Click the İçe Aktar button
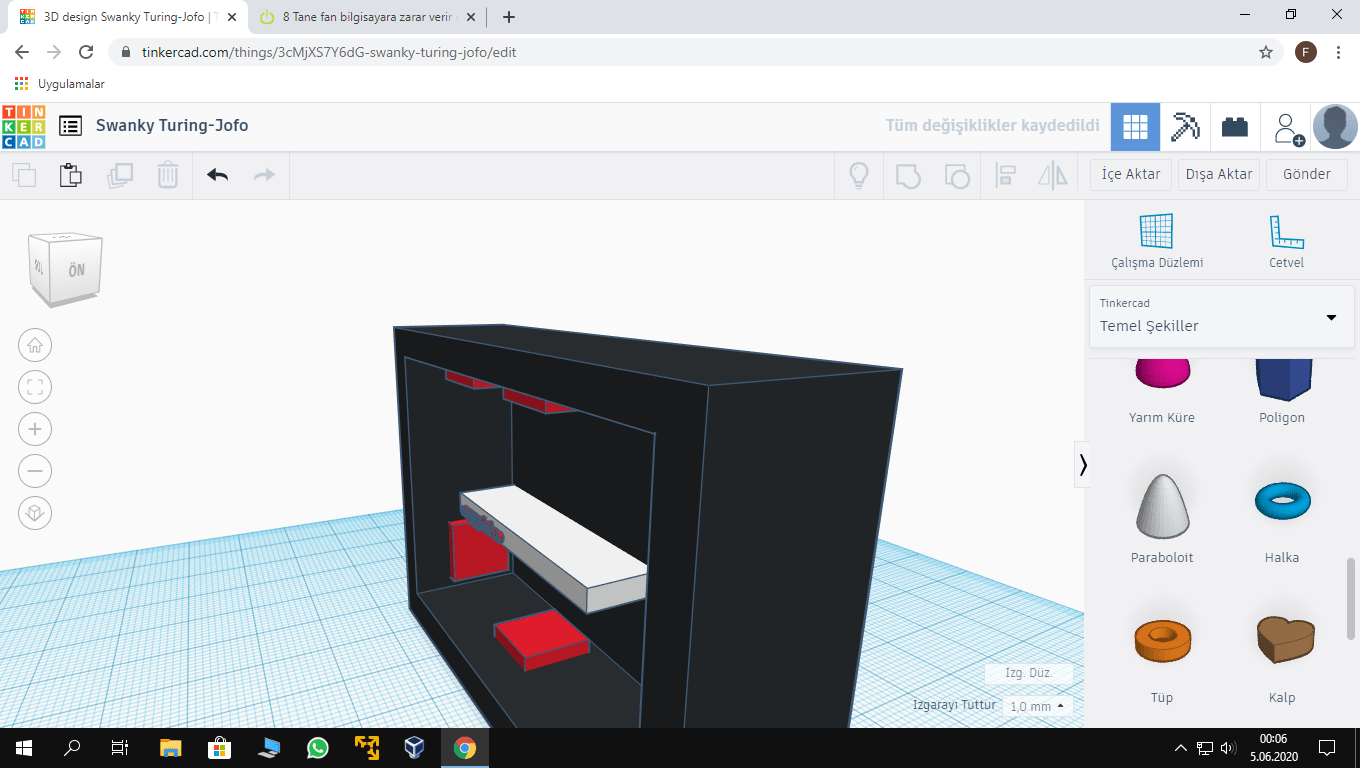Image resolution: width=1360 pixels, height=768 pixels. coord(1131,175)
